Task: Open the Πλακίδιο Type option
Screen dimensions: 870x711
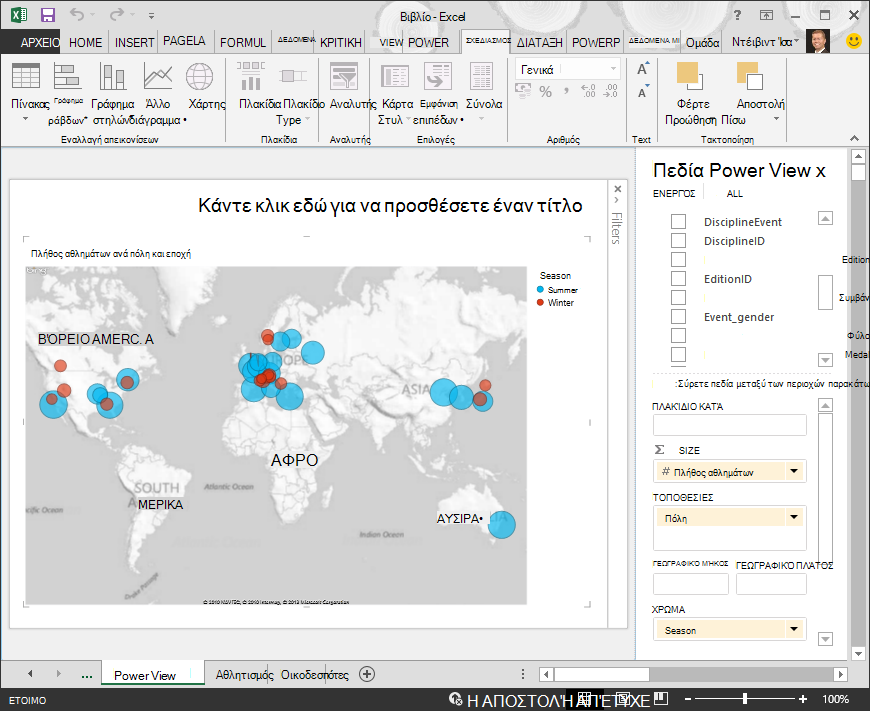Action: (292, 76)
